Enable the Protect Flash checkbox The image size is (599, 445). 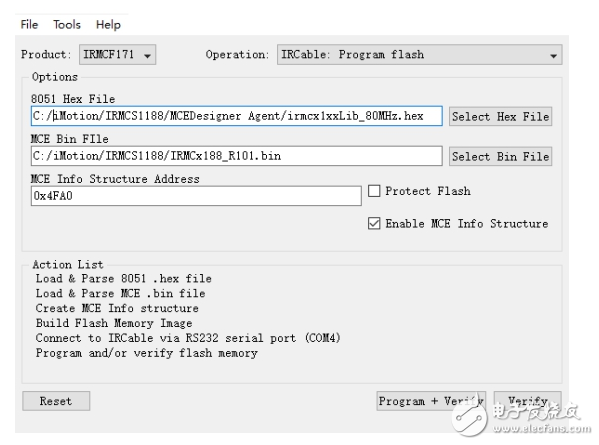pyautogui.click(x=374, y=191)
